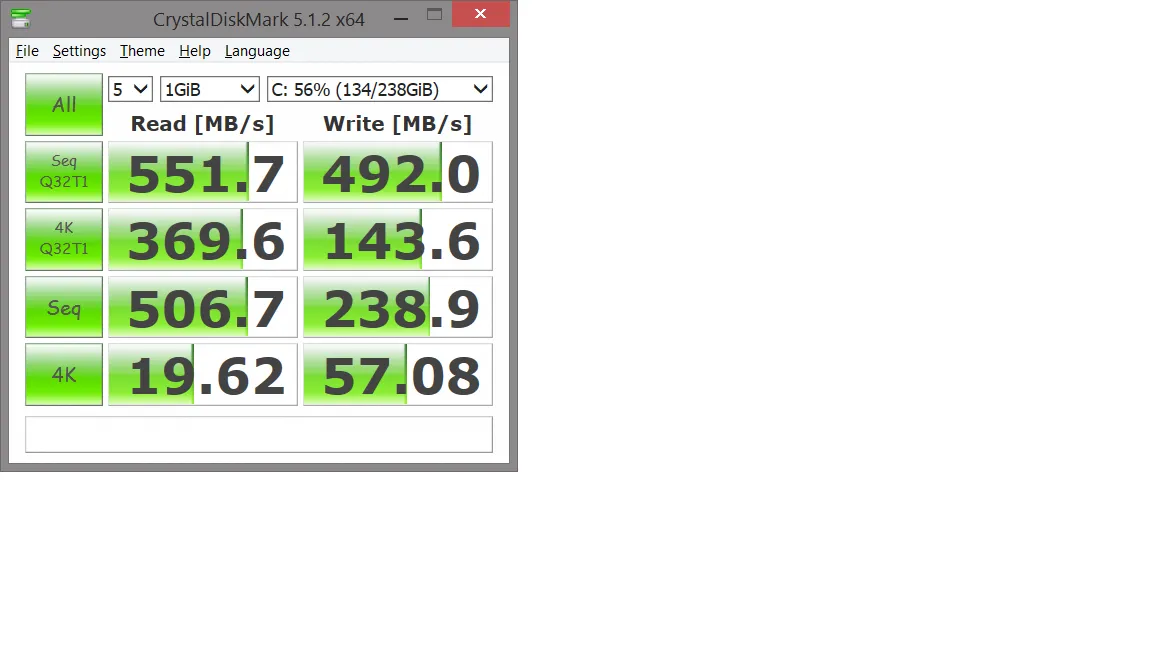Run the plain 4K benchmark
The height and width of the screenshot is (648, 1152).
(64, 375)
